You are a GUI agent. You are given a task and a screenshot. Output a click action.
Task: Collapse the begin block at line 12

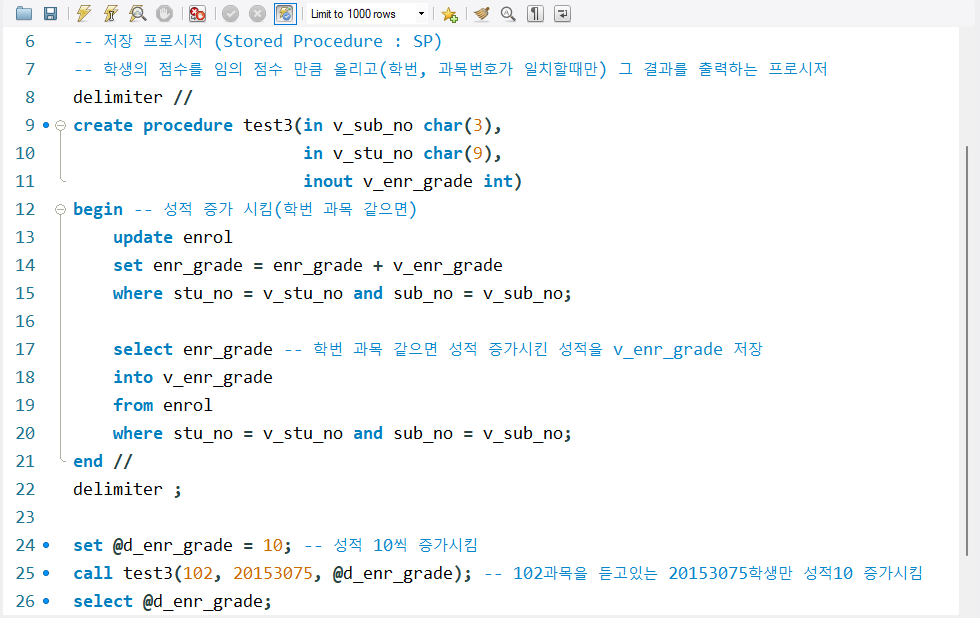61,209
